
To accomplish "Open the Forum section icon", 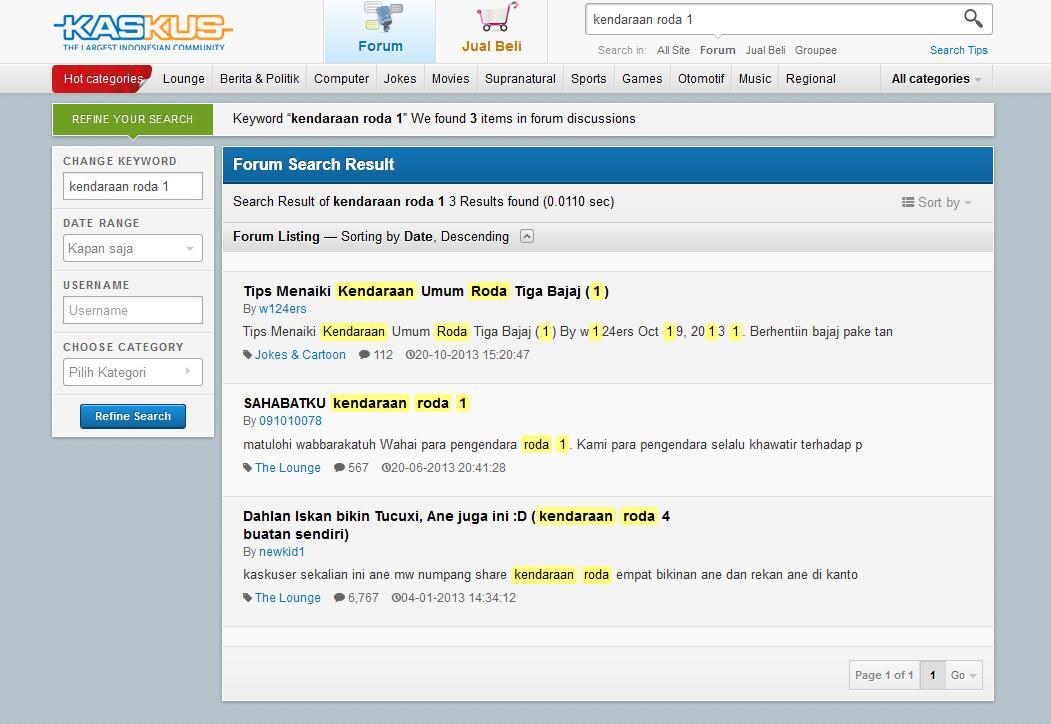I will point(384,17).
